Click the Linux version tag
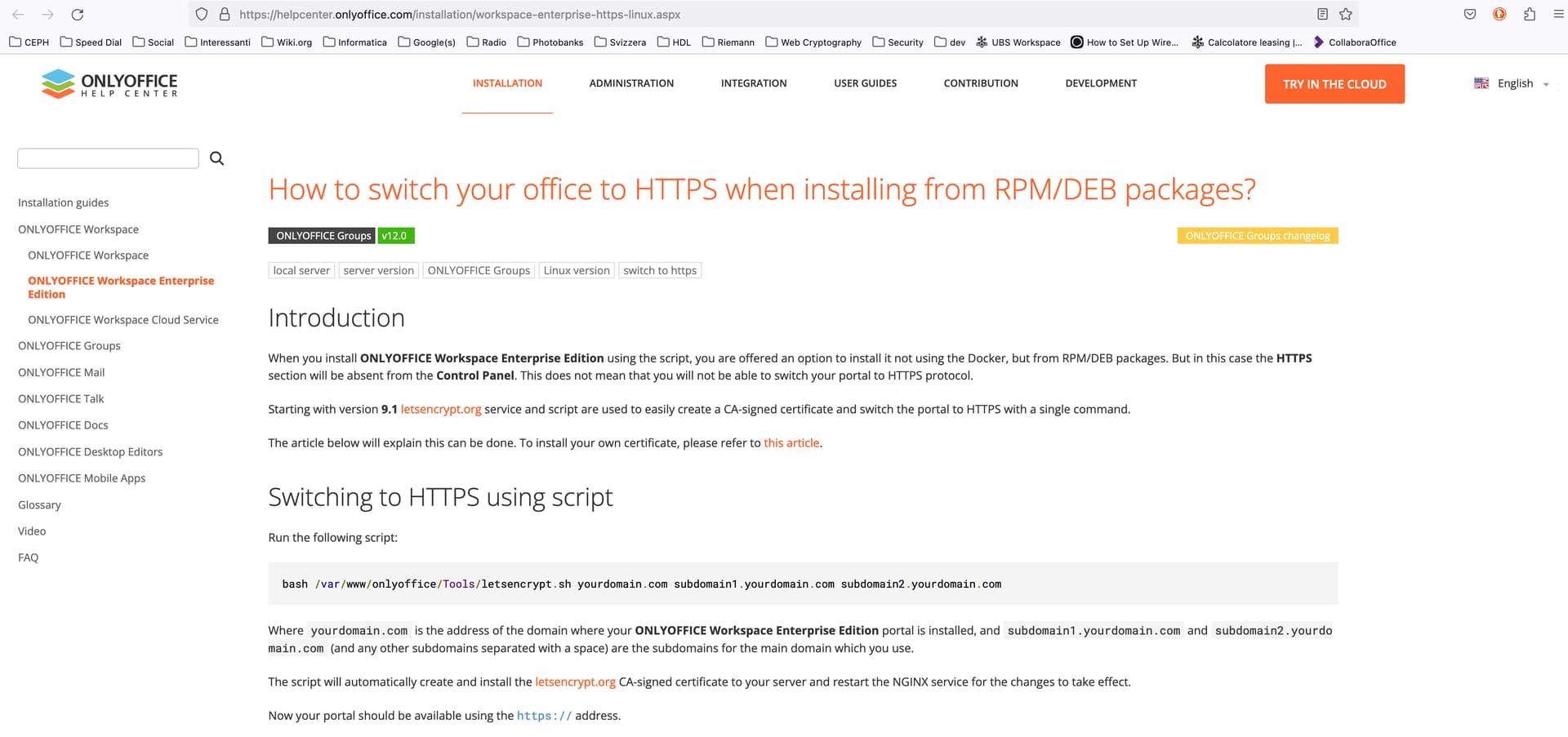The image size is (1568, 737). click(x=577, y=270)
